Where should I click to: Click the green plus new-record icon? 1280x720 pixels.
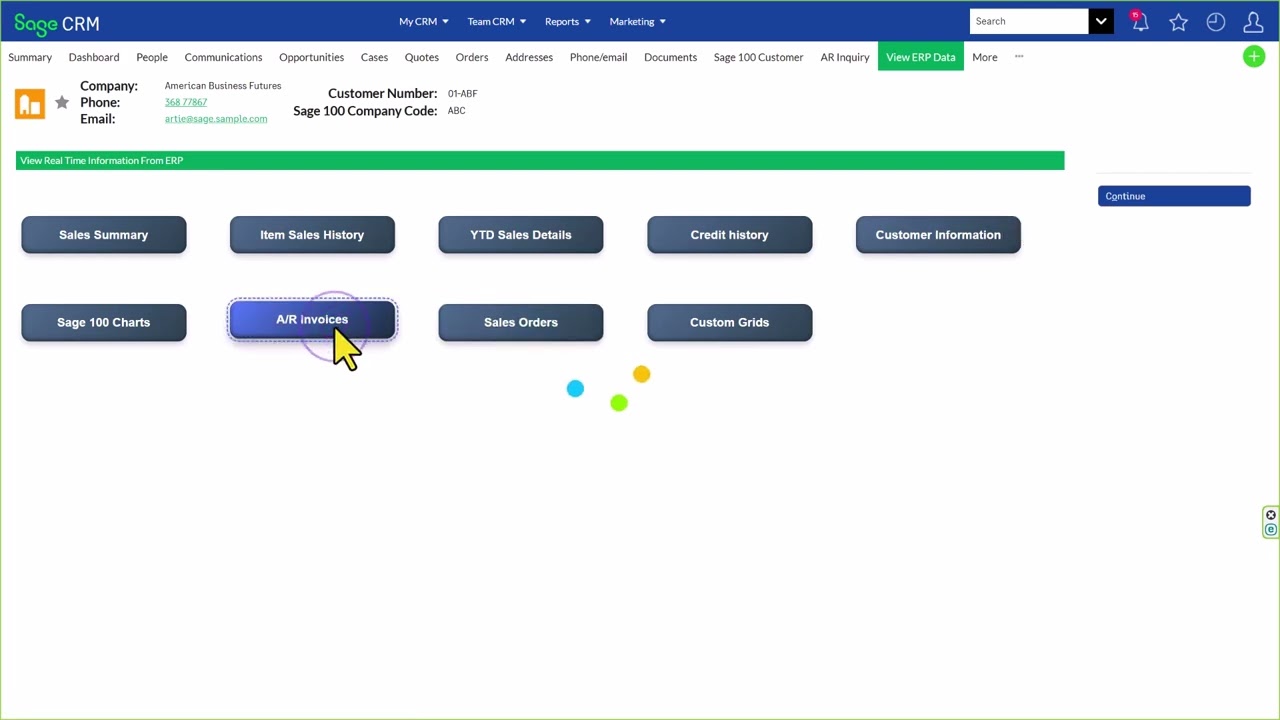coord(1254,57)
